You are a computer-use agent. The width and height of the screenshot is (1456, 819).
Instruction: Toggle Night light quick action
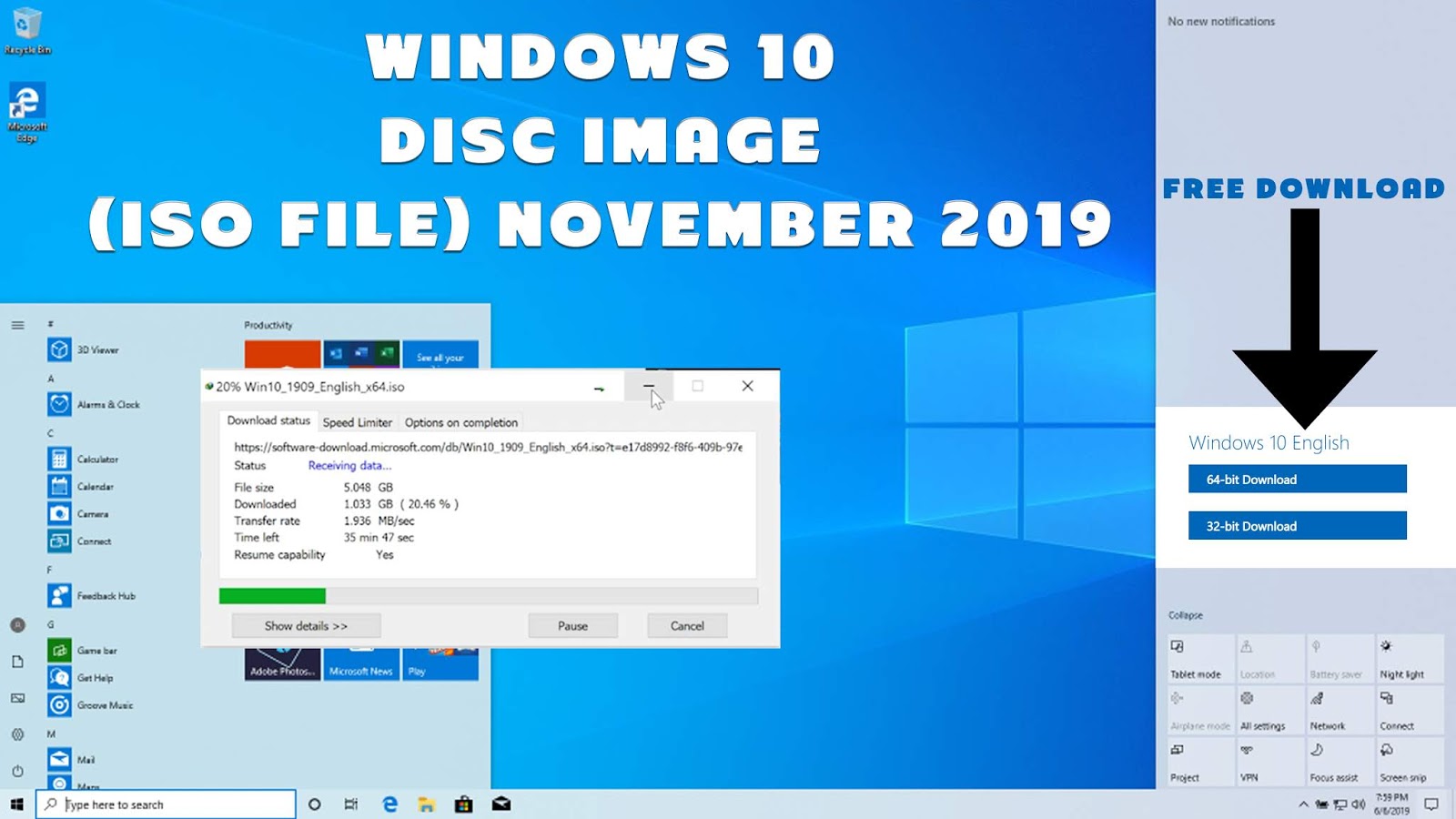click(x=1410, y=659)
